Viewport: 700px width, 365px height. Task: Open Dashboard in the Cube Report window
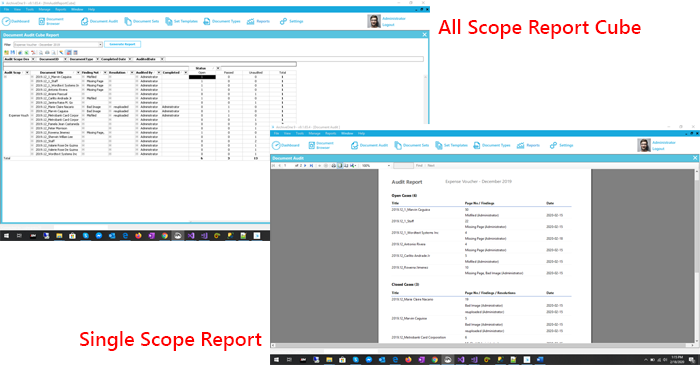pos(16,21)
